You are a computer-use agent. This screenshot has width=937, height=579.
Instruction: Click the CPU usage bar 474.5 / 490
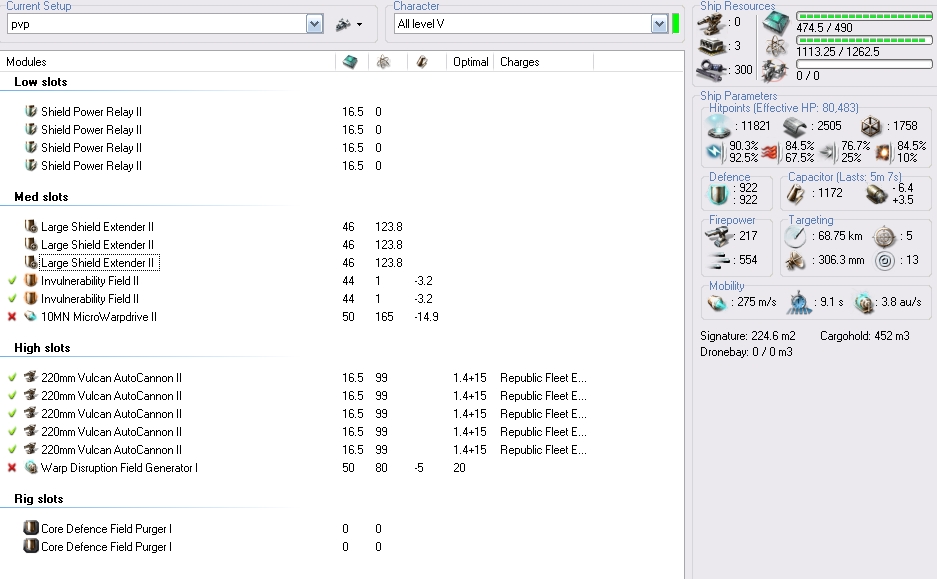tap(864, 16)
